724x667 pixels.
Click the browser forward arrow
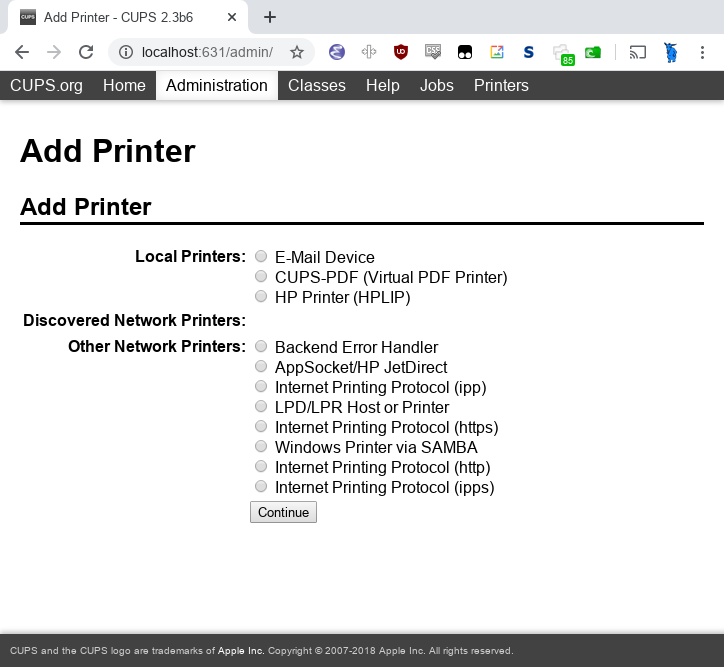(x=54, y=52)
